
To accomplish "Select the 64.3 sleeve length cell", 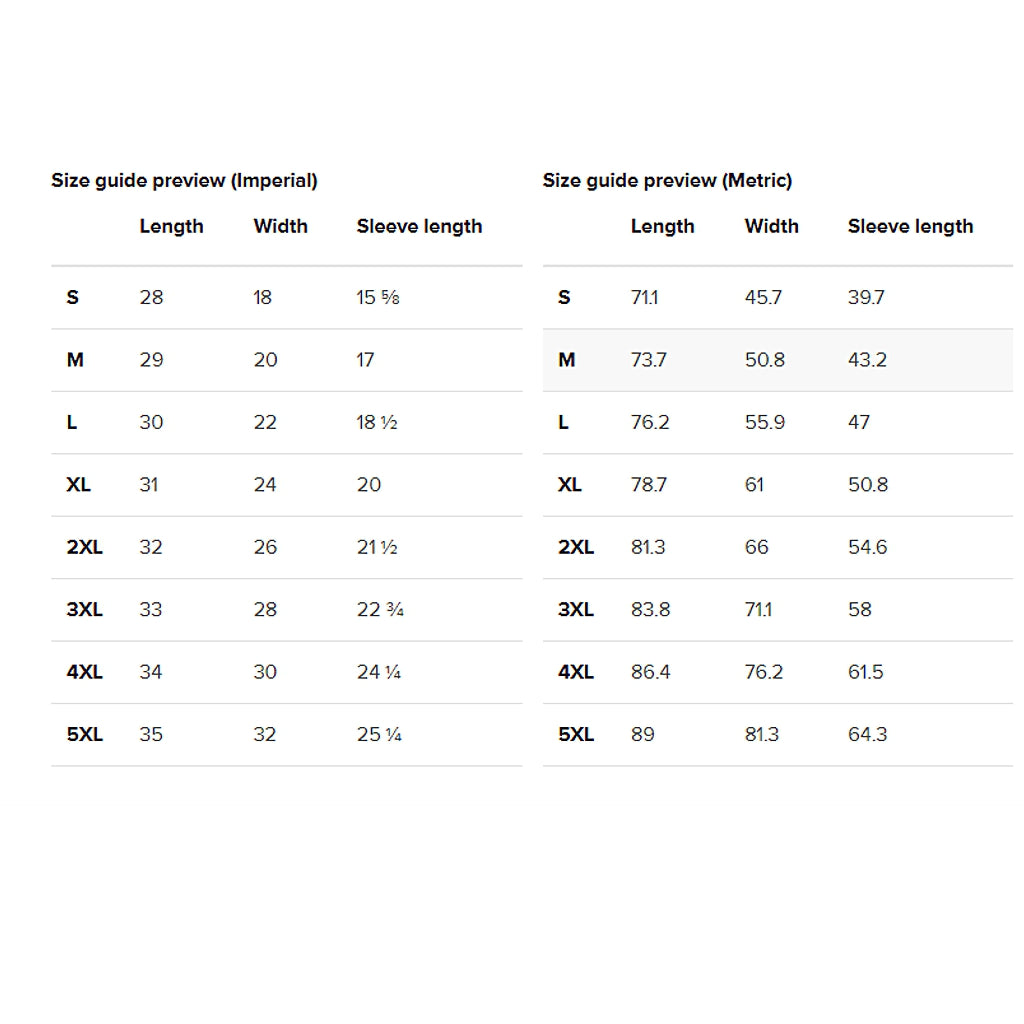I will pyautogui.click(x=867, y=735).
